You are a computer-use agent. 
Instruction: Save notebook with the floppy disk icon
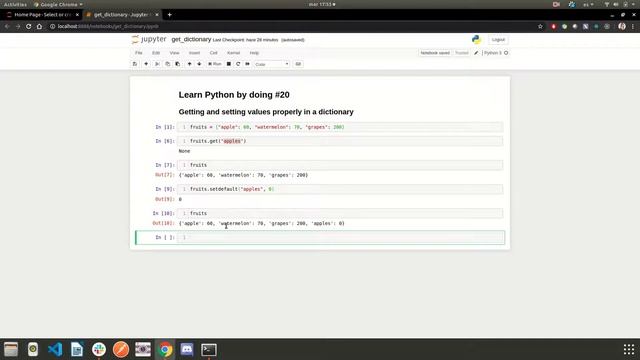click(135, 64)
